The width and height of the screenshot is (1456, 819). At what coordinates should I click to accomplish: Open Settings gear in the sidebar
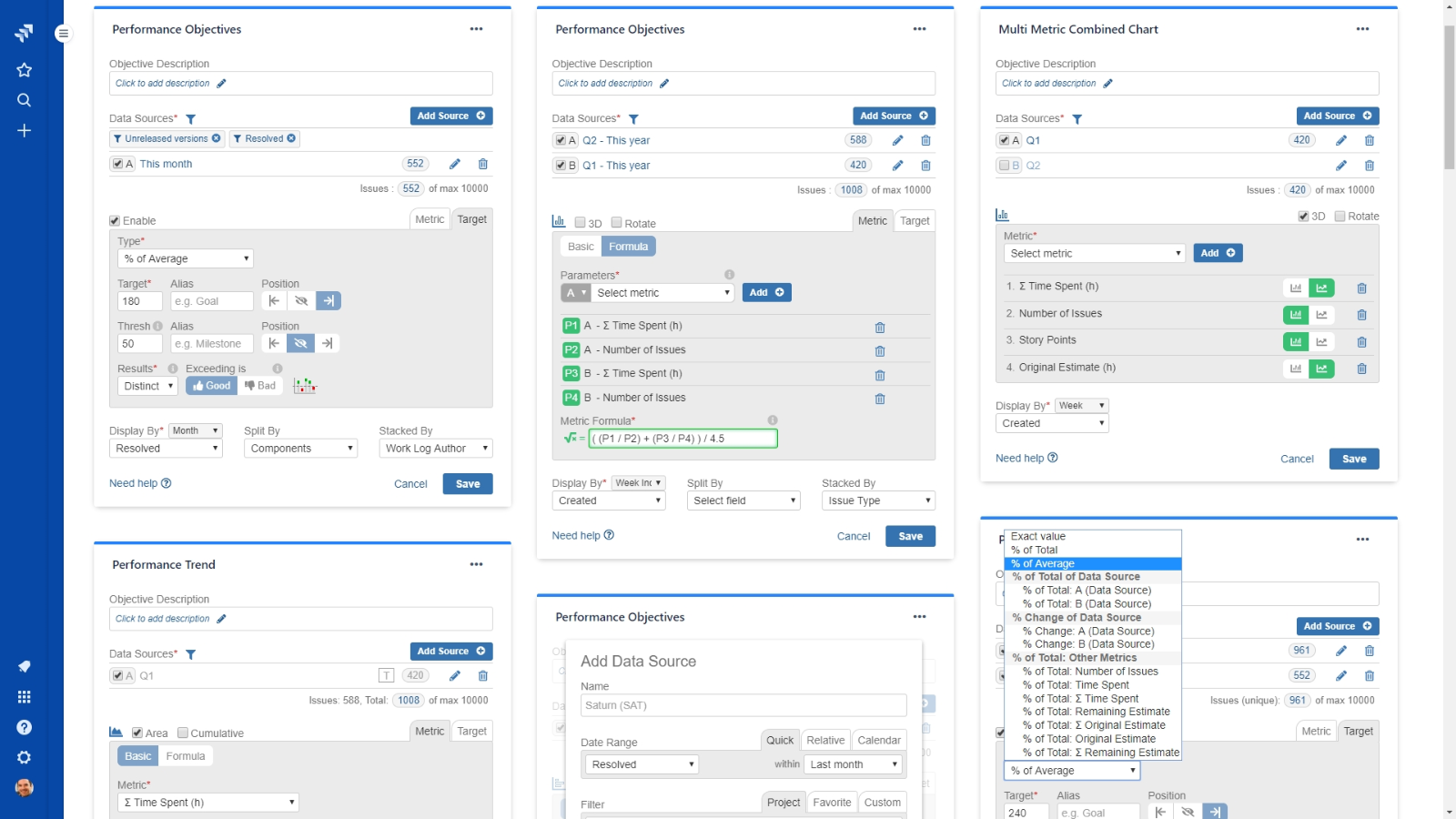25,757
